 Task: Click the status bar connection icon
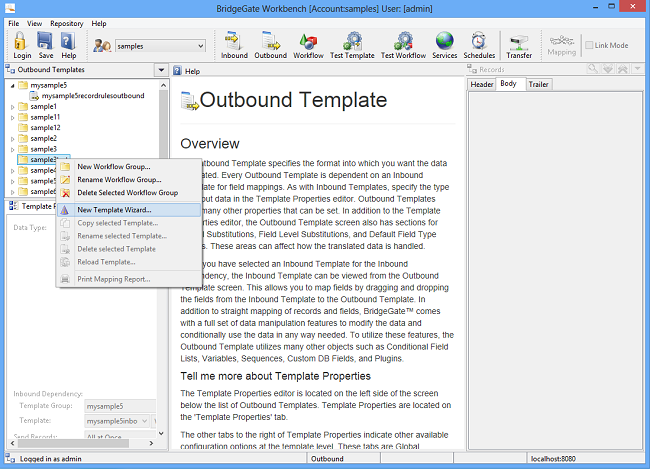tap(10, 458)
